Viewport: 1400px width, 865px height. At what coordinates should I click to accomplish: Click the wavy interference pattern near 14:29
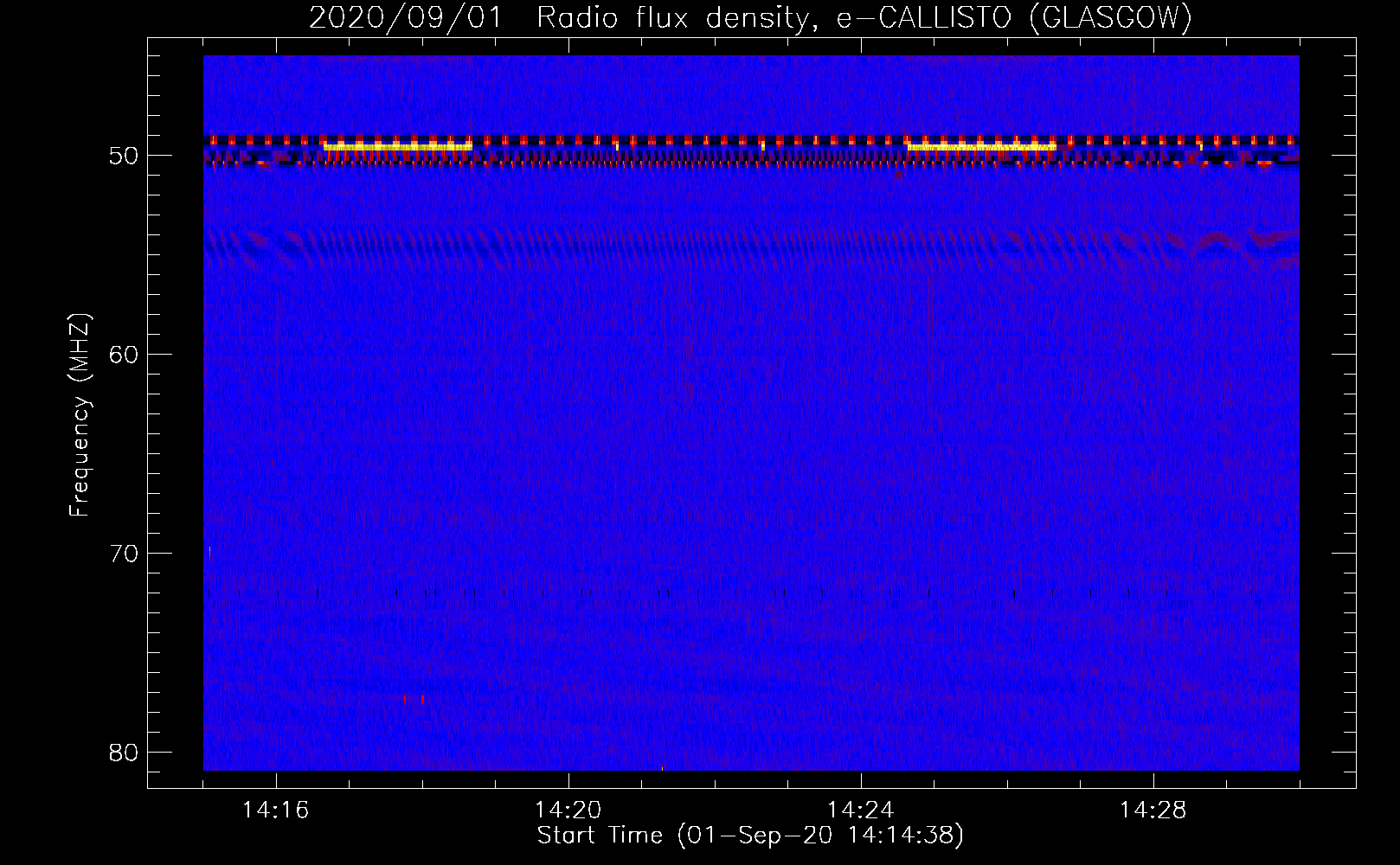point(1233,247)
